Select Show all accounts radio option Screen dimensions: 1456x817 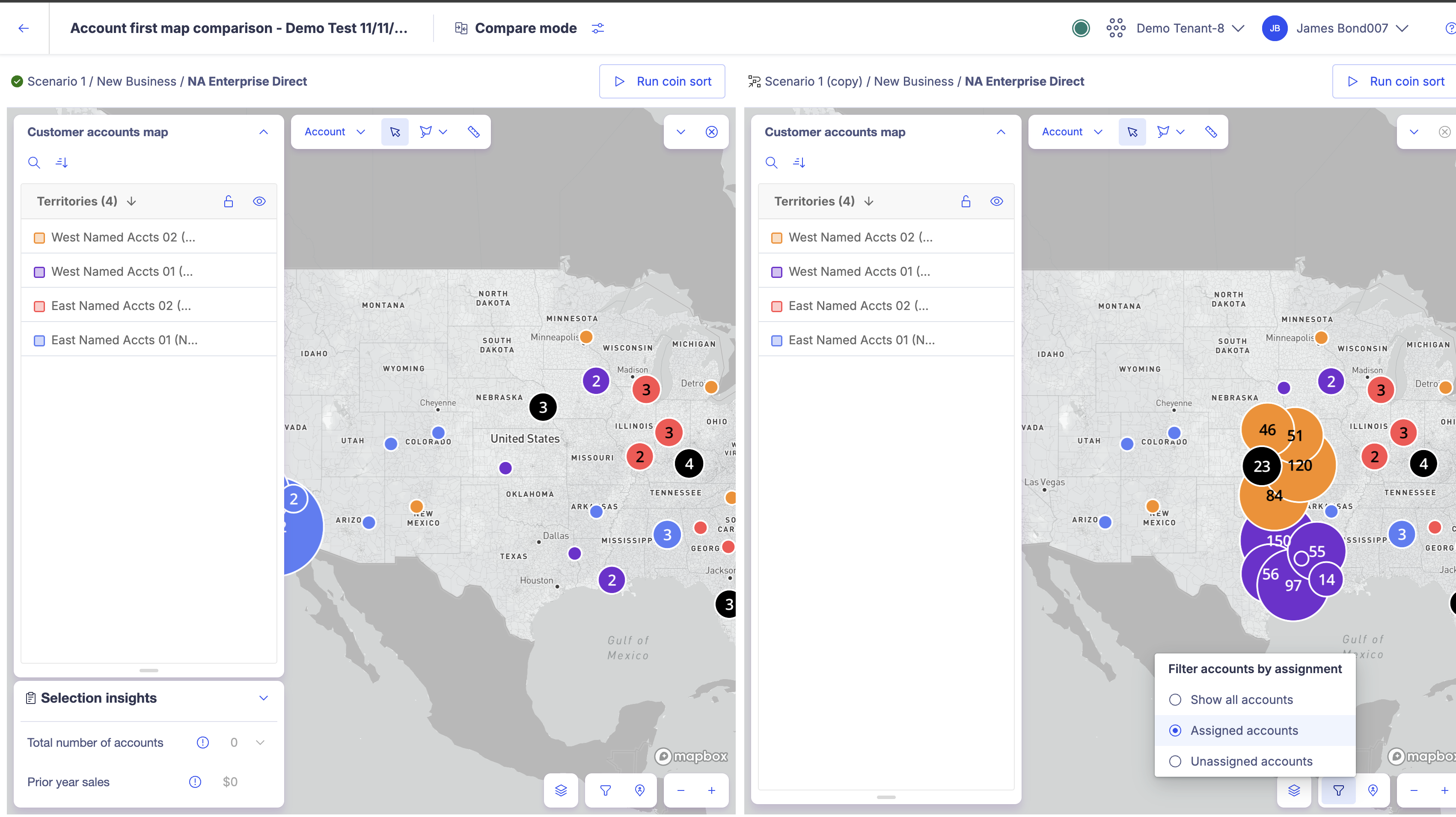1174,700
